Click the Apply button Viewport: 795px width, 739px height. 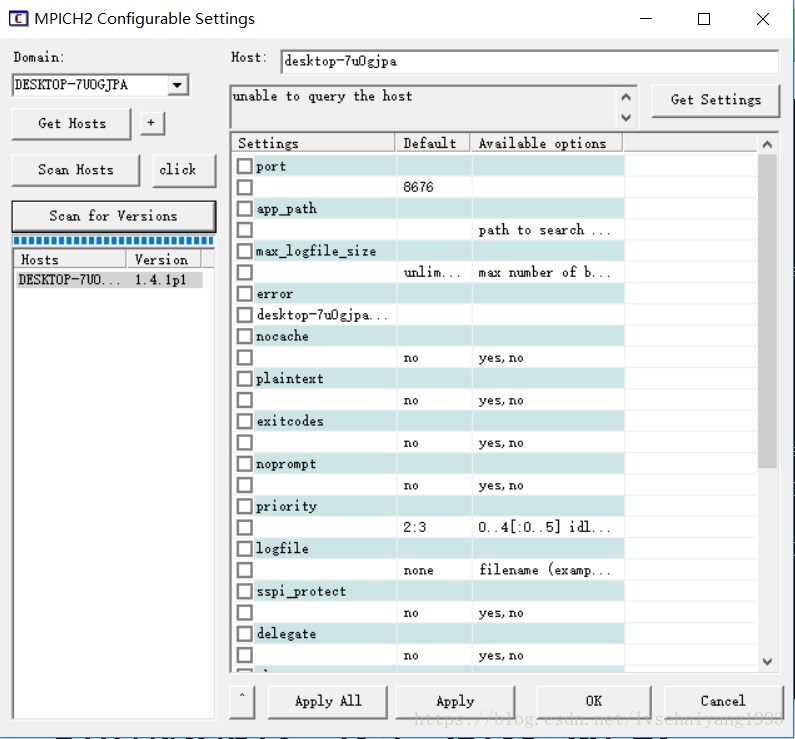click(x=455, y=702)
